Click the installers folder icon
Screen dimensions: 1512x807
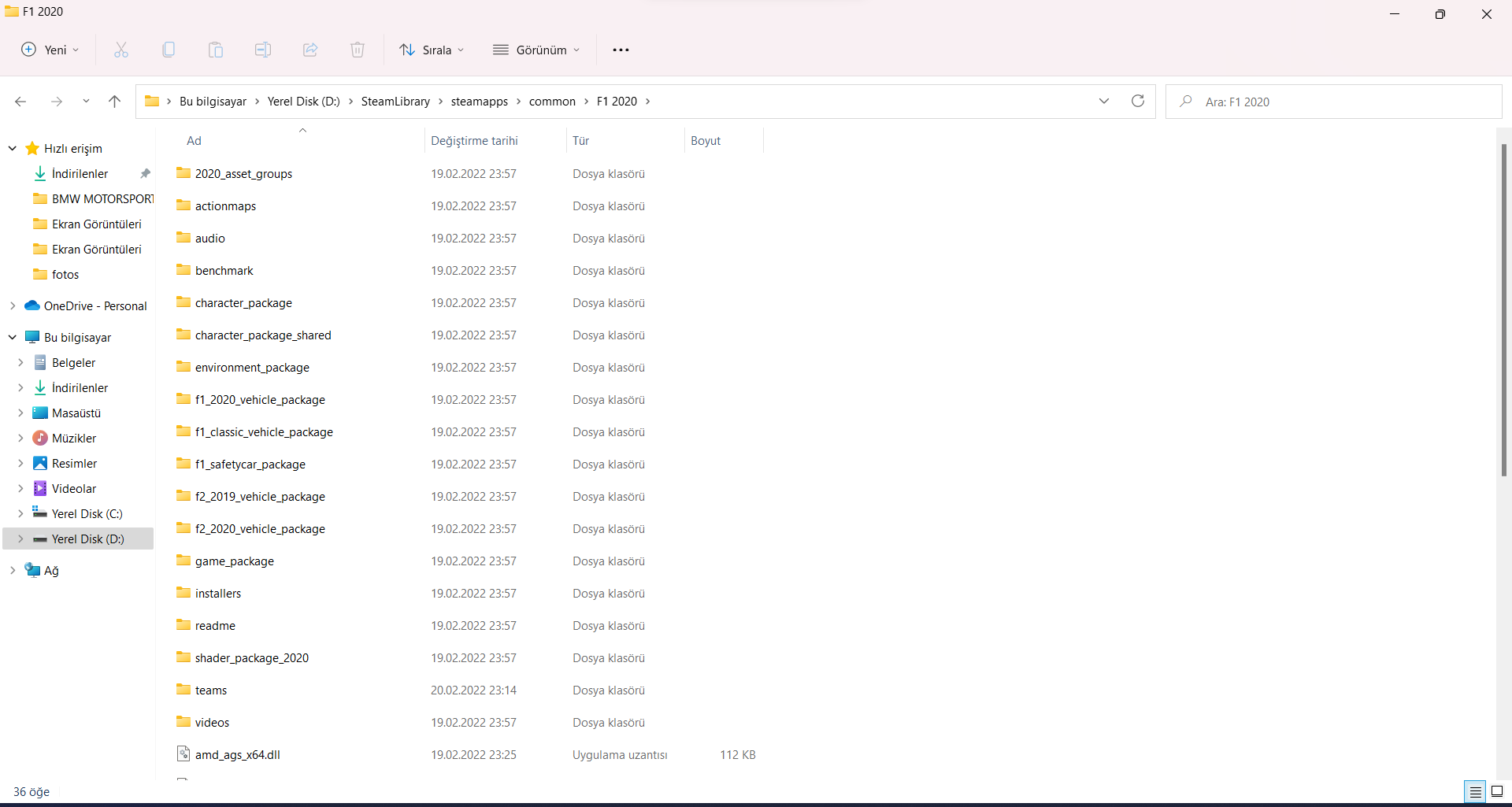pyautogui.click(x=183, y=593)
